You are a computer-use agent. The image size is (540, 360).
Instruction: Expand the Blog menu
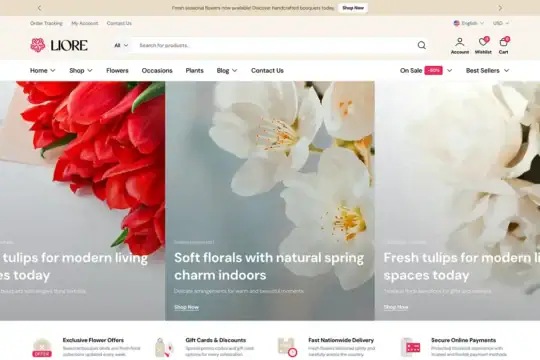(227, 70)
